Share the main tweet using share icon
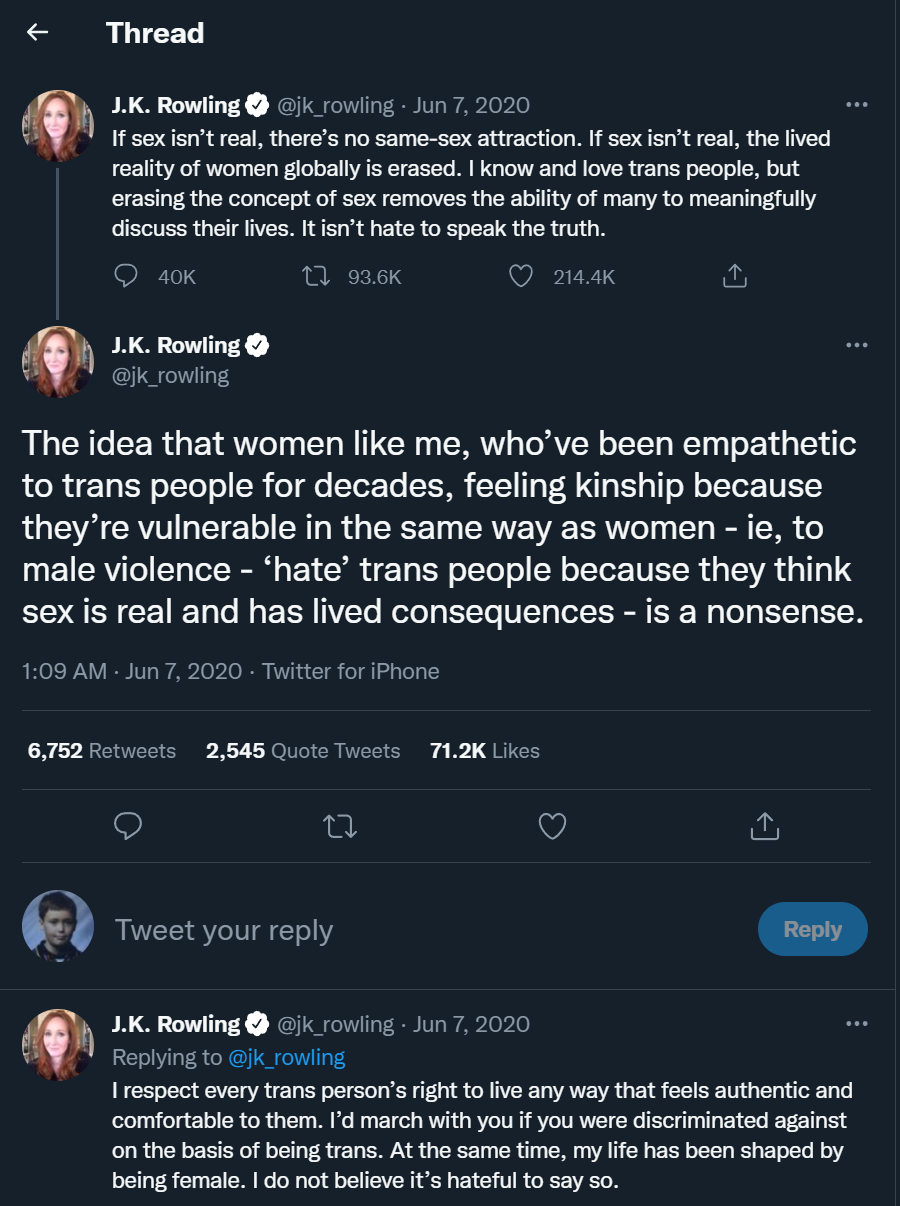This screenshot has height=1206, width=900. [764, 825]
